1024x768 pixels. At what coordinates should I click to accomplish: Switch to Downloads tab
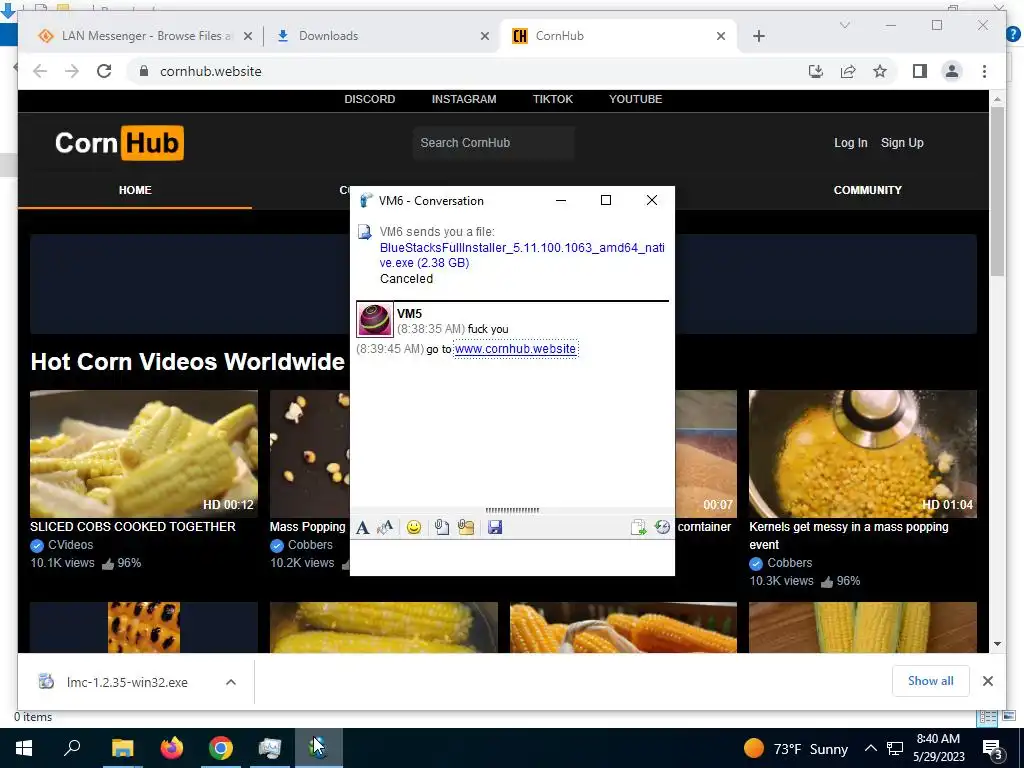382,36
